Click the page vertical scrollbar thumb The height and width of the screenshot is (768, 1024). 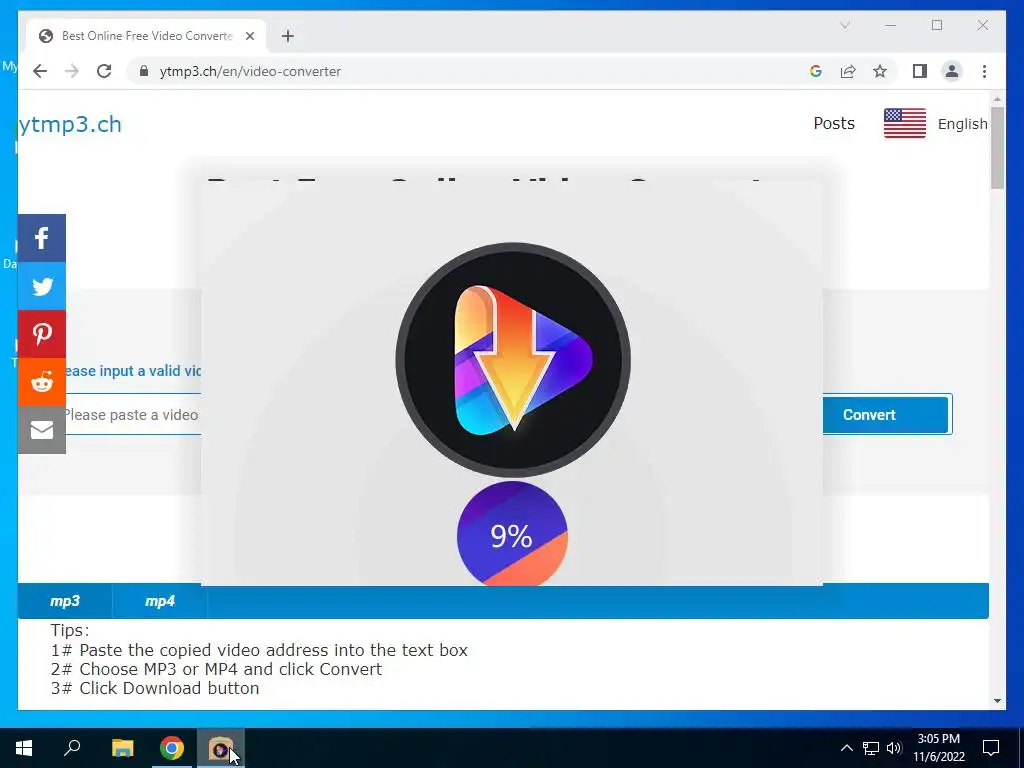997,147
